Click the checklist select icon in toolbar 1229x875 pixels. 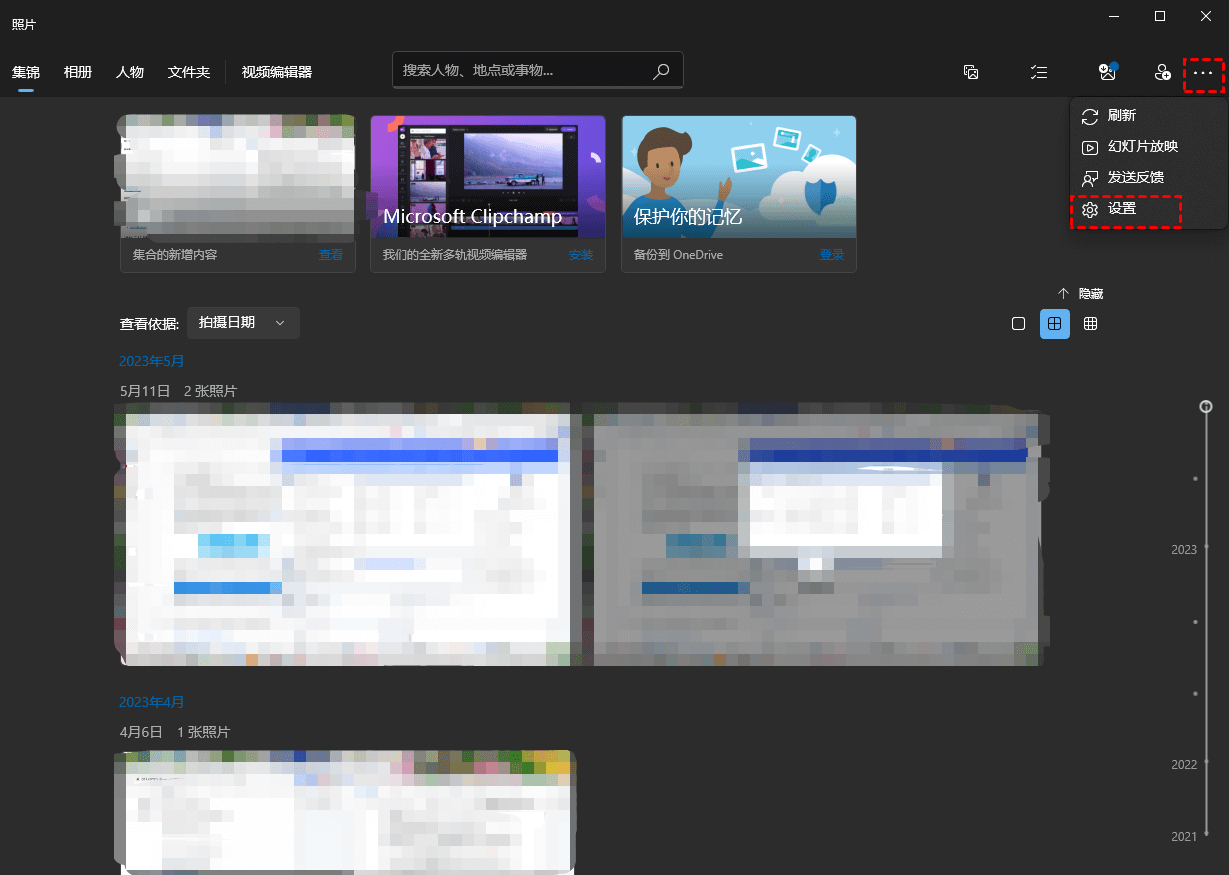click(1039, 72)
